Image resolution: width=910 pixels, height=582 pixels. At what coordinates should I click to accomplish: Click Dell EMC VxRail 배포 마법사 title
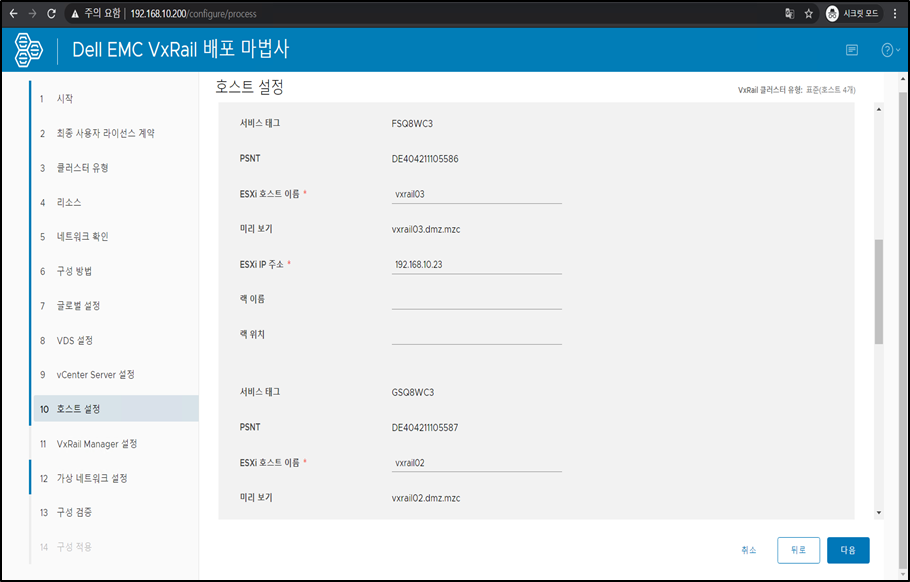pyautogui.click(x=180, y=49)
